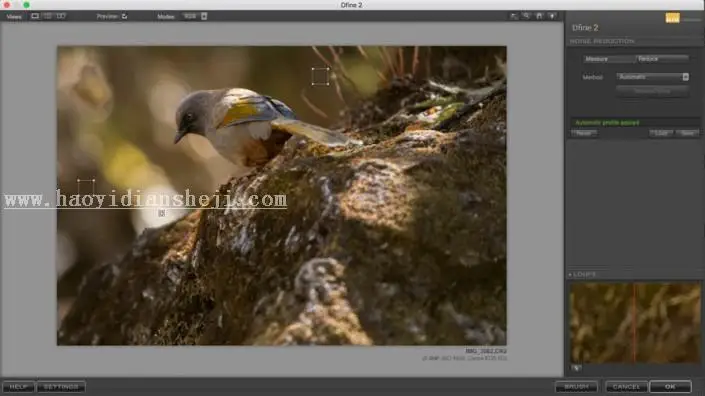Activate the zoom magnifier tool

pos(526,16)
